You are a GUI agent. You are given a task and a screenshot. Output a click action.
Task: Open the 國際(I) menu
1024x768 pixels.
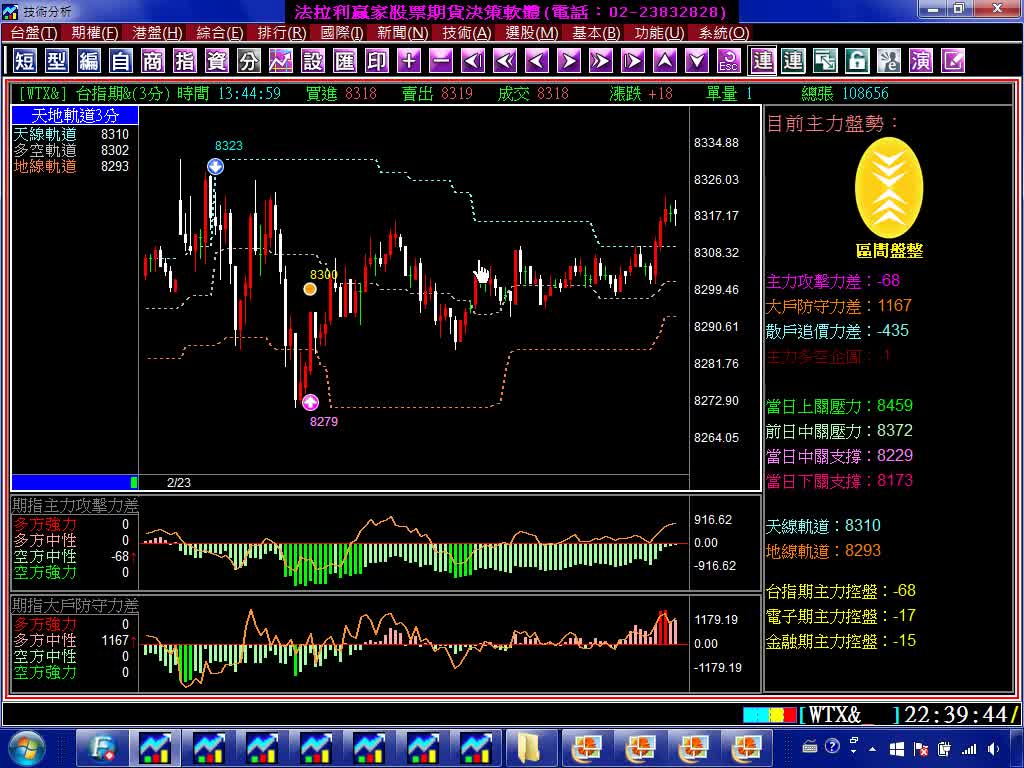pyautogui.click(x=342, y=33)
